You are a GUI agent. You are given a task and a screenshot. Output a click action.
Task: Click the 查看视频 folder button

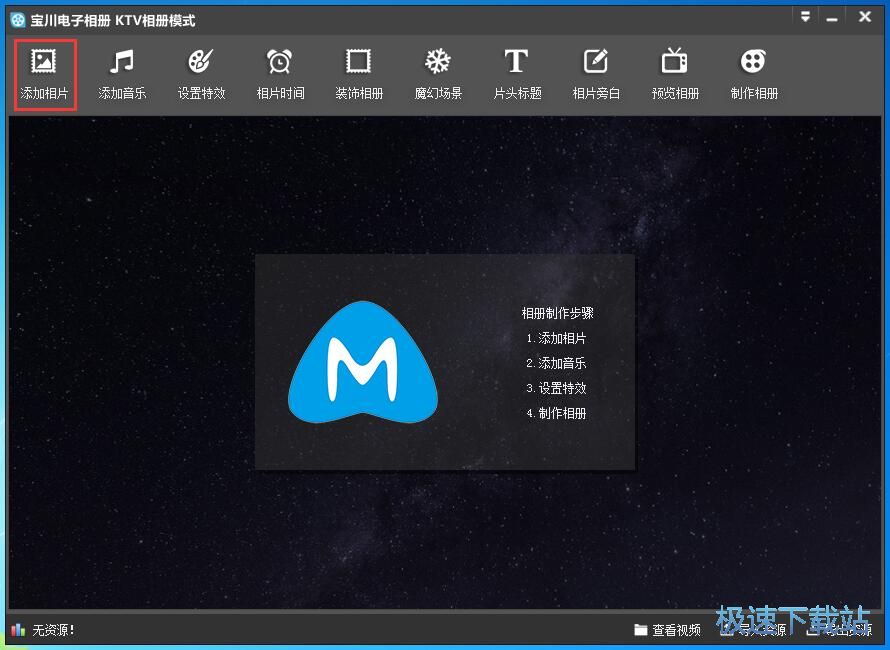[668, 630]
